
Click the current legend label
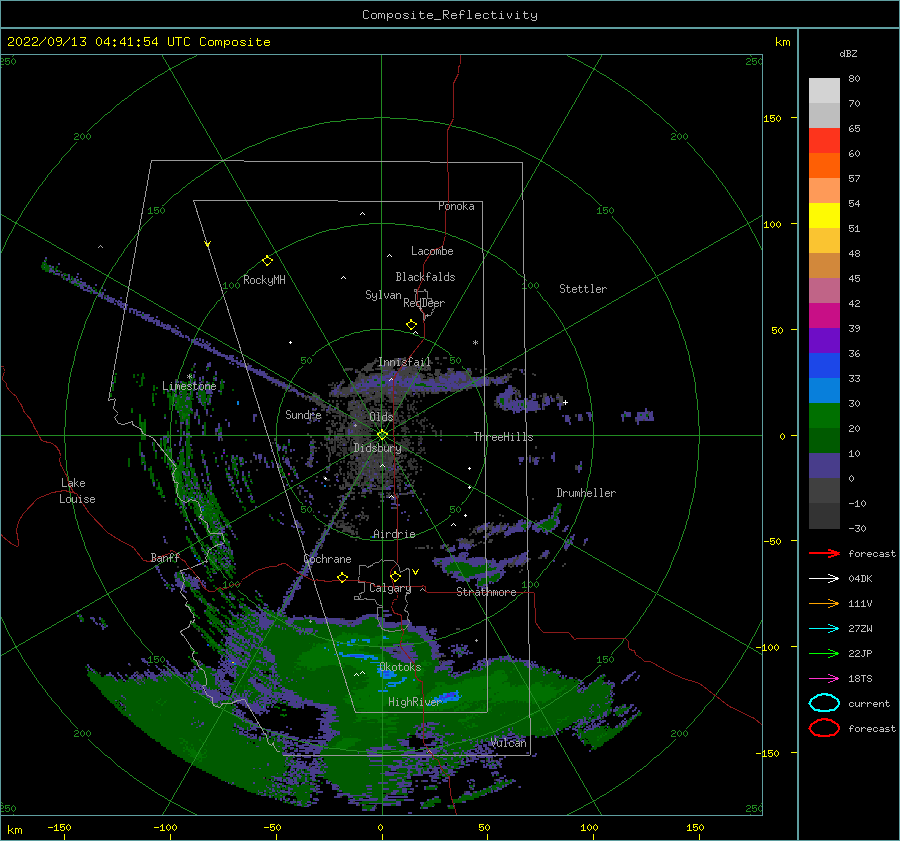(869, 703)
